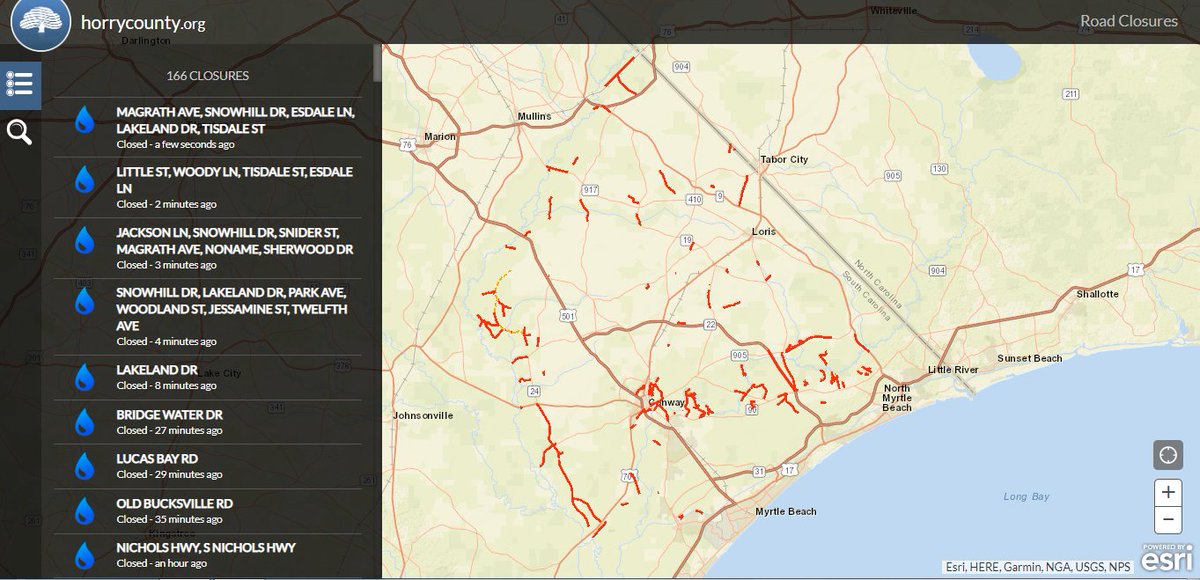Click the Little River map label
This screenshot has width=1200, height=580.
(954, 370)
